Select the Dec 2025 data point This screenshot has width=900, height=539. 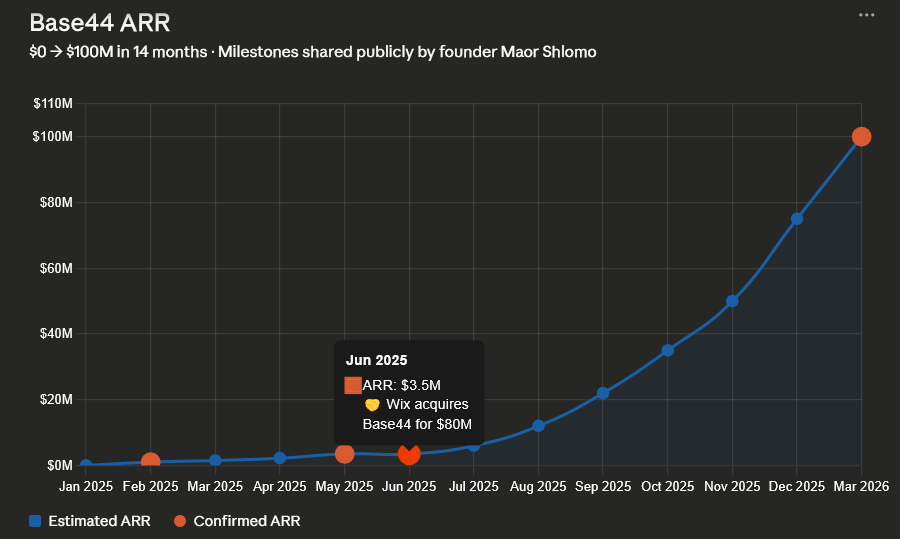[x=797, y=219]
